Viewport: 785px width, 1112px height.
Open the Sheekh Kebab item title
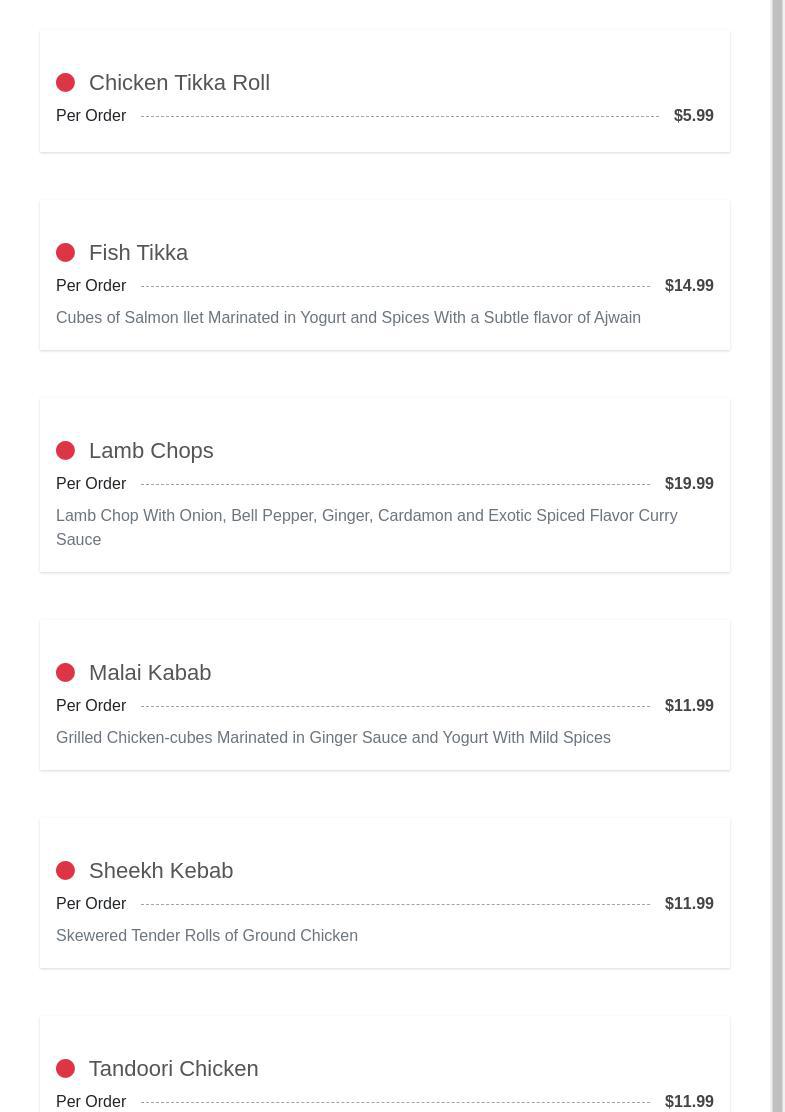pos(161,871)
